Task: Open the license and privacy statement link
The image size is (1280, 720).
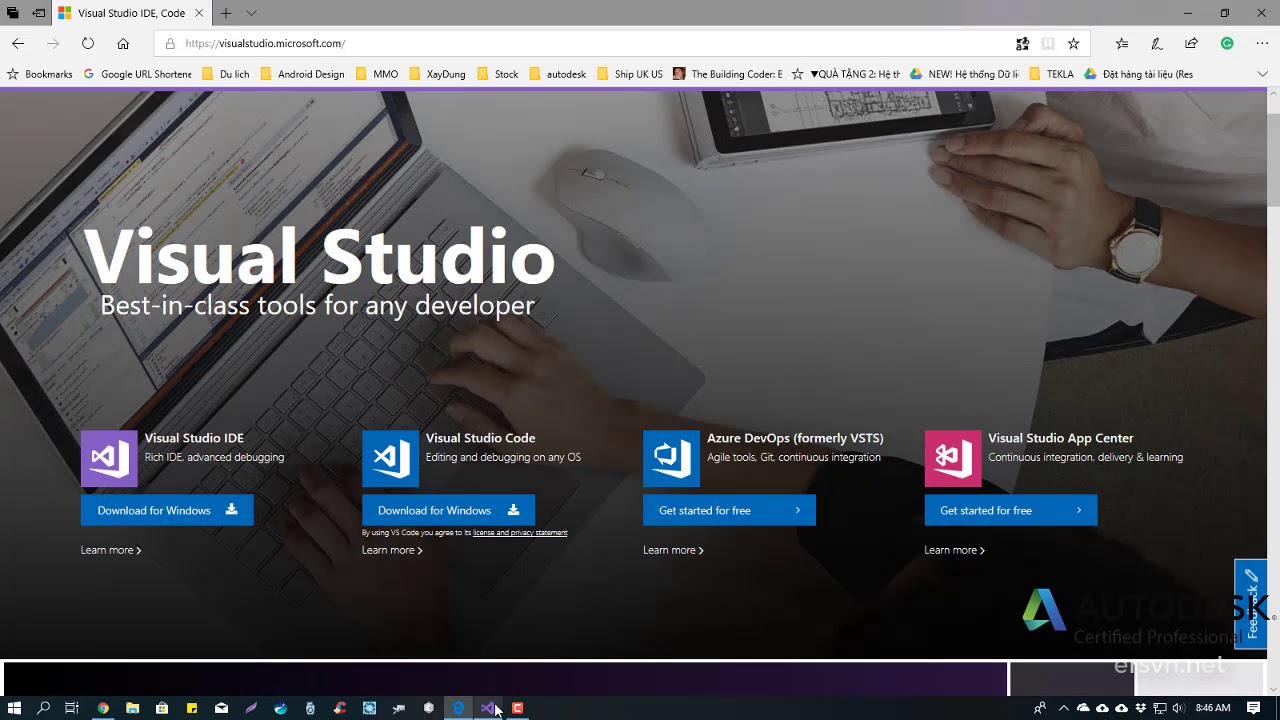Action: click(x=520, y=533)
